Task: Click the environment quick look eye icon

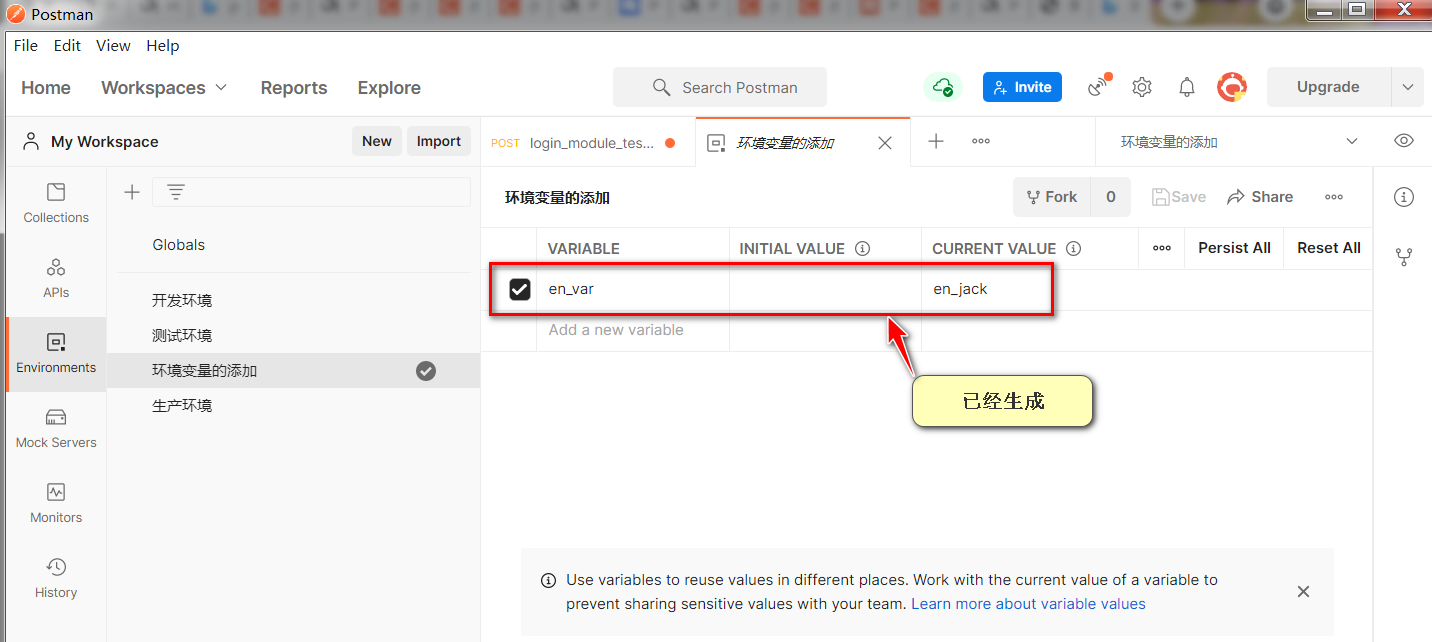Action: pyautogui.click(x=1404, y=141)
